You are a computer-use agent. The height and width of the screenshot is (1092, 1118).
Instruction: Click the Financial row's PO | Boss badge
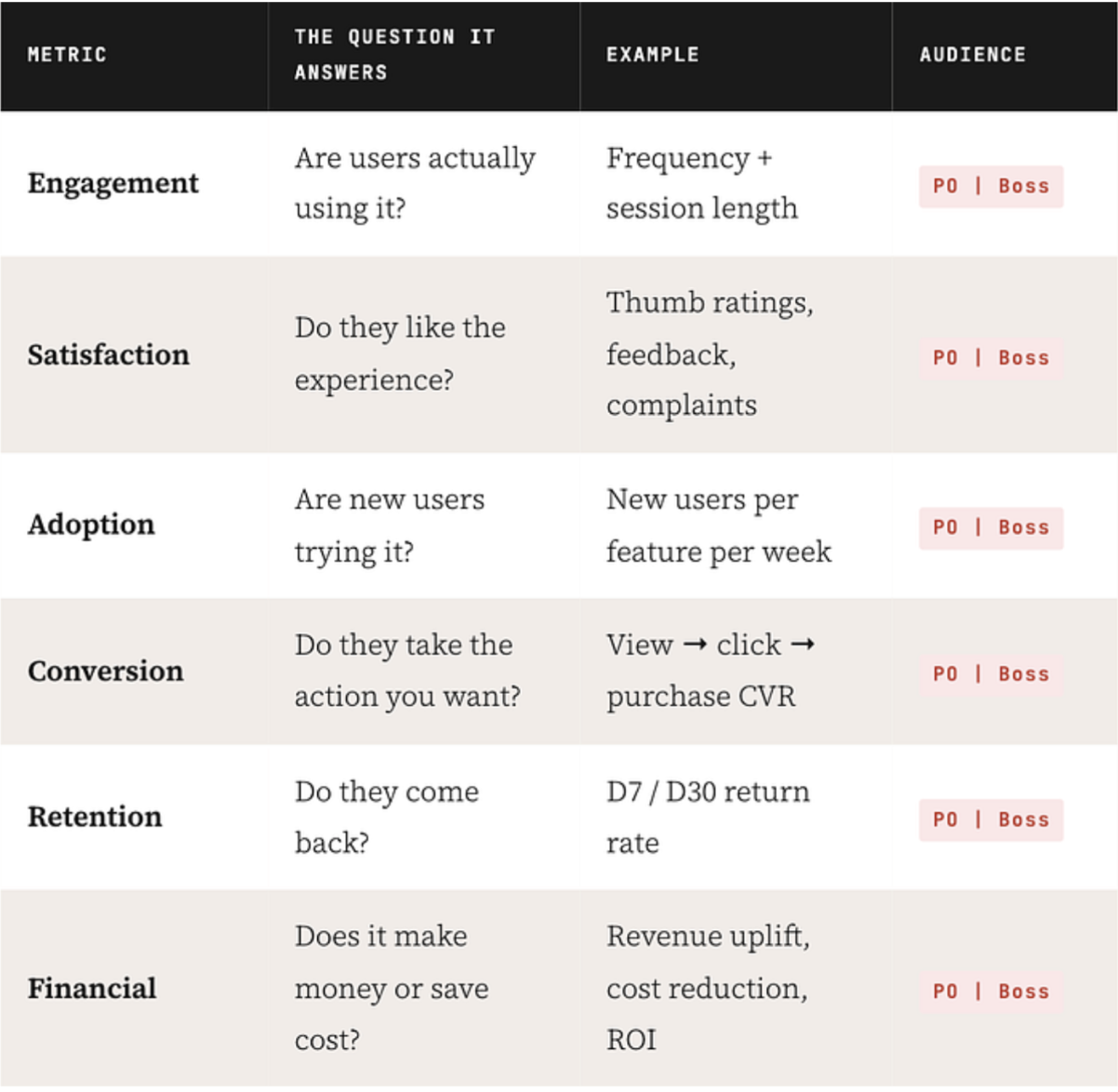(x=991, y=991)
